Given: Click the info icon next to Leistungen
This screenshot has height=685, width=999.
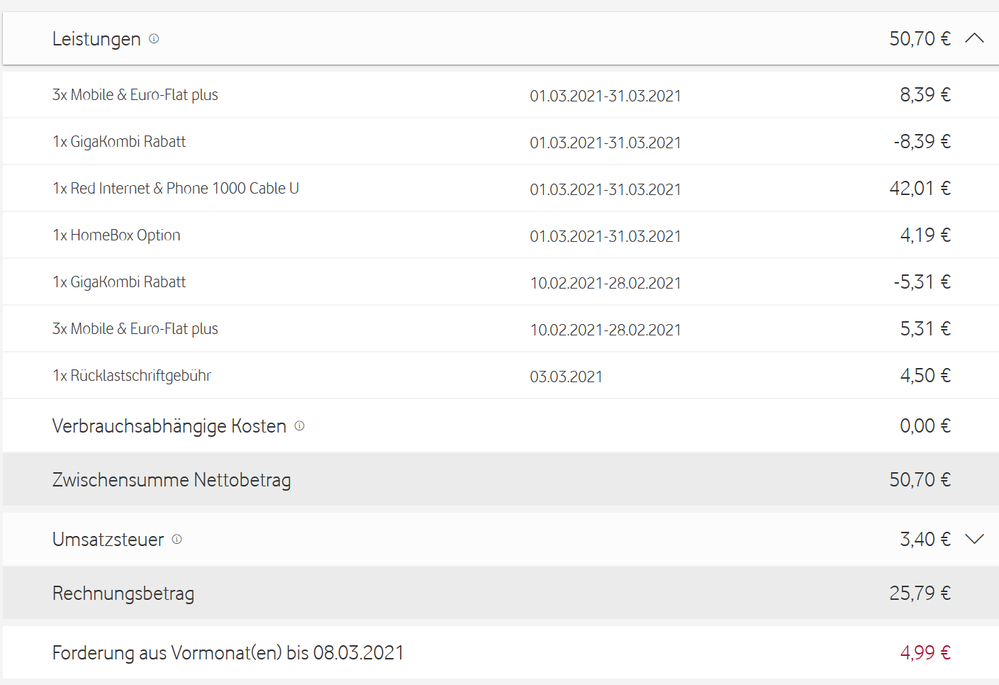Looking at the screenshot, I should point(154,39).
